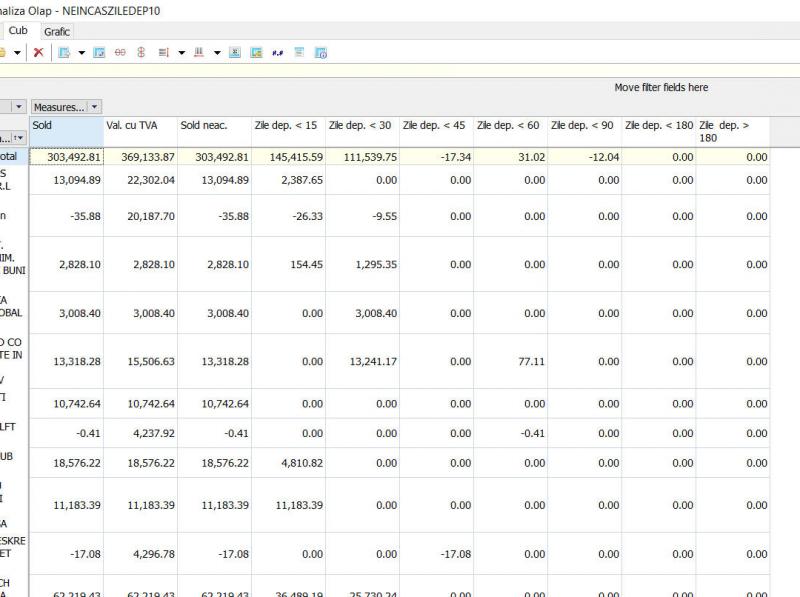
Task: Click the image export icon after Excel
Action: click(x=256, y=52)
